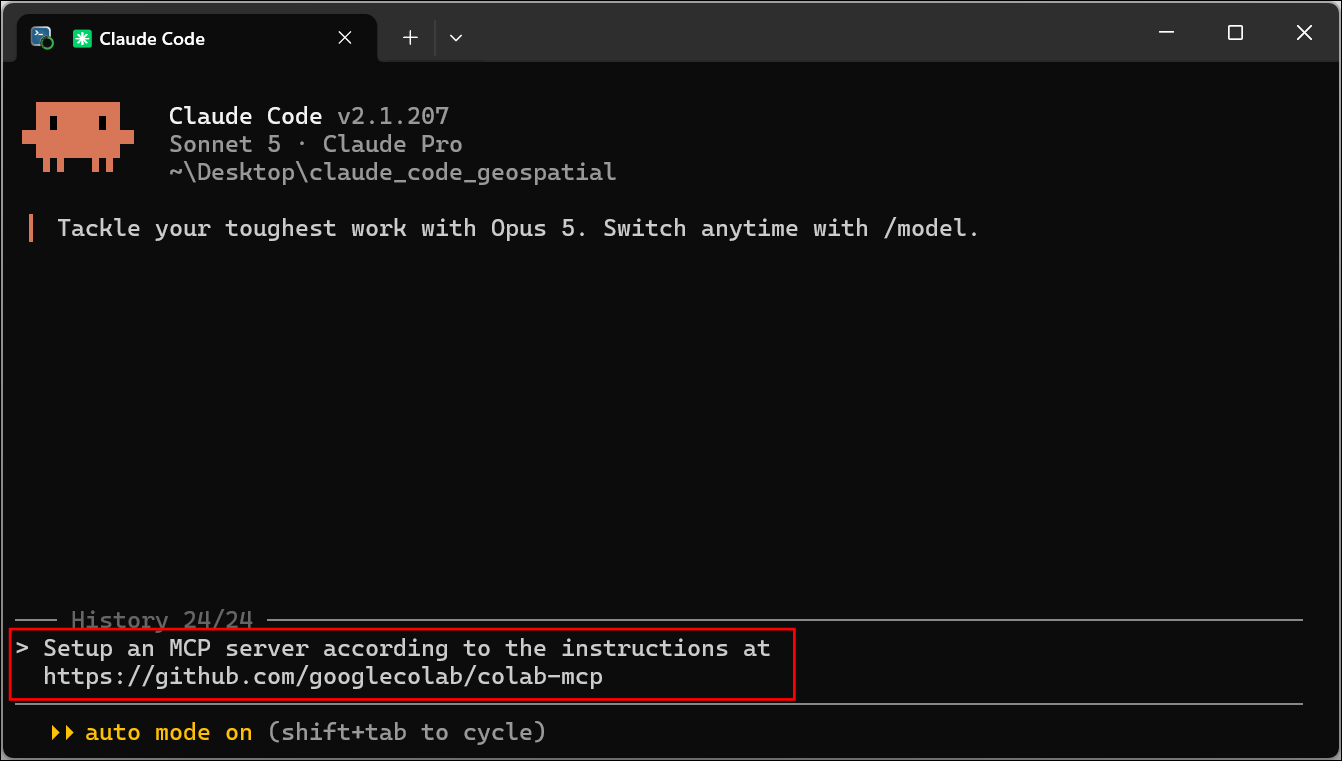
Task: Click the Sonnet 5 · Claude Pro model line
Action: coord(316,144)
